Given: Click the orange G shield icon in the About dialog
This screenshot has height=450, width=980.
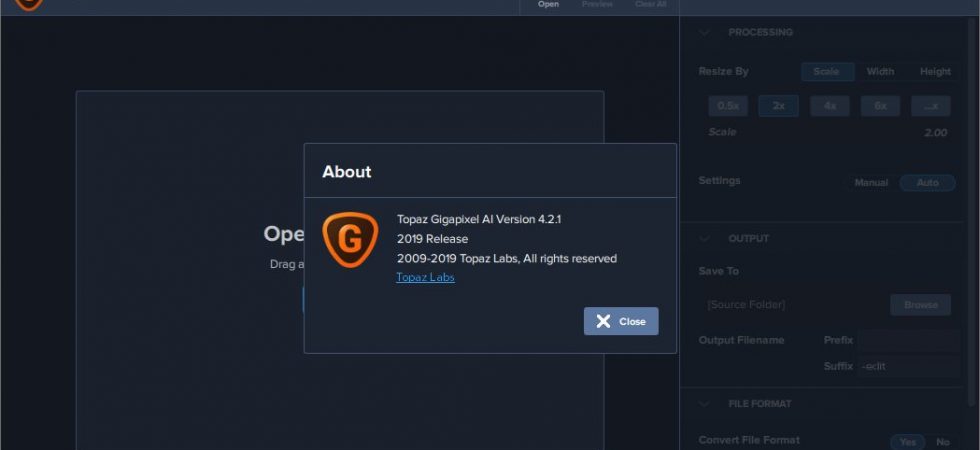Looking at the screenshot, I should 350,240.
